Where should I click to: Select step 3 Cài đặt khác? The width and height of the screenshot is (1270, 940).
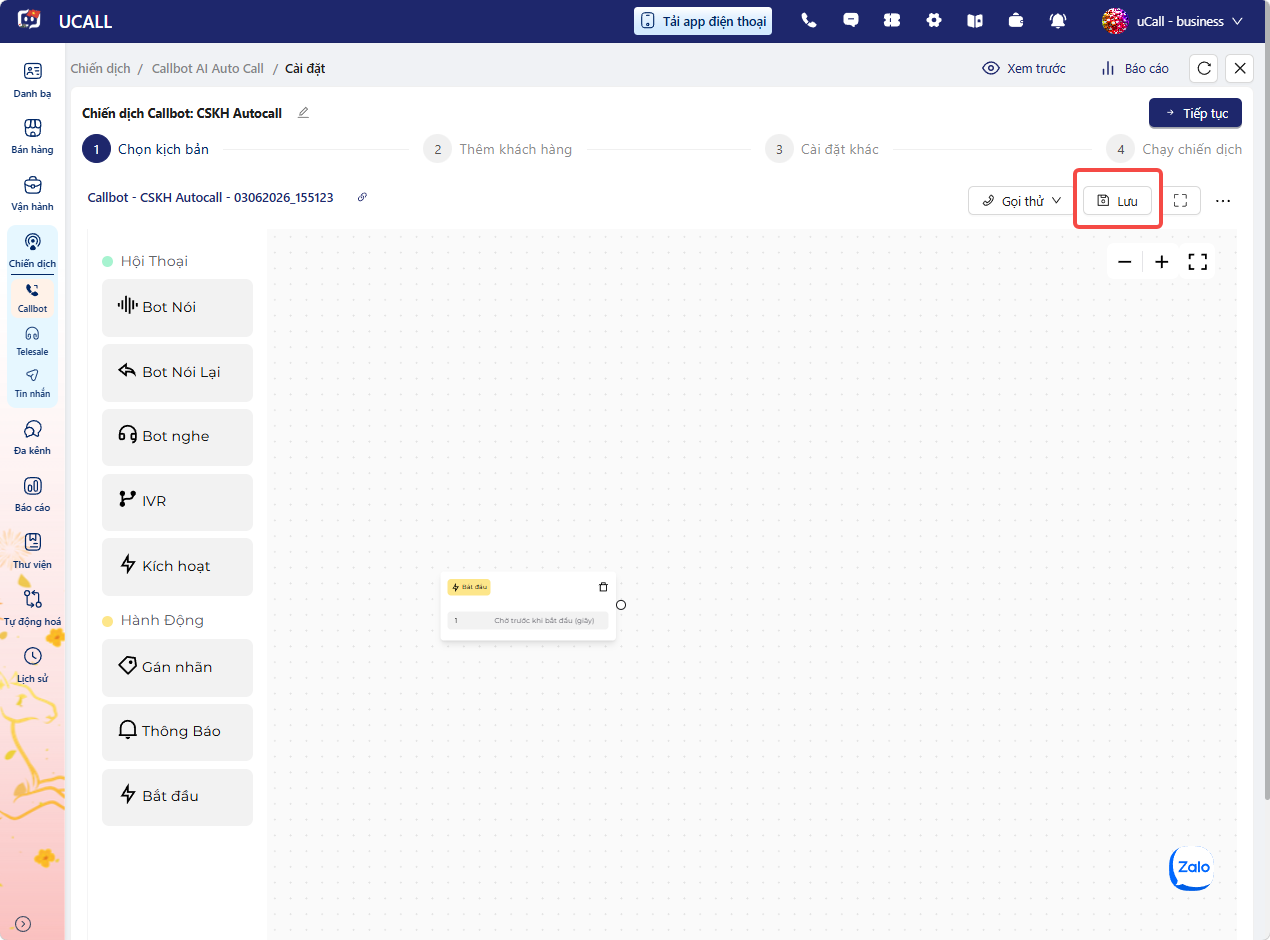point(822,149)
